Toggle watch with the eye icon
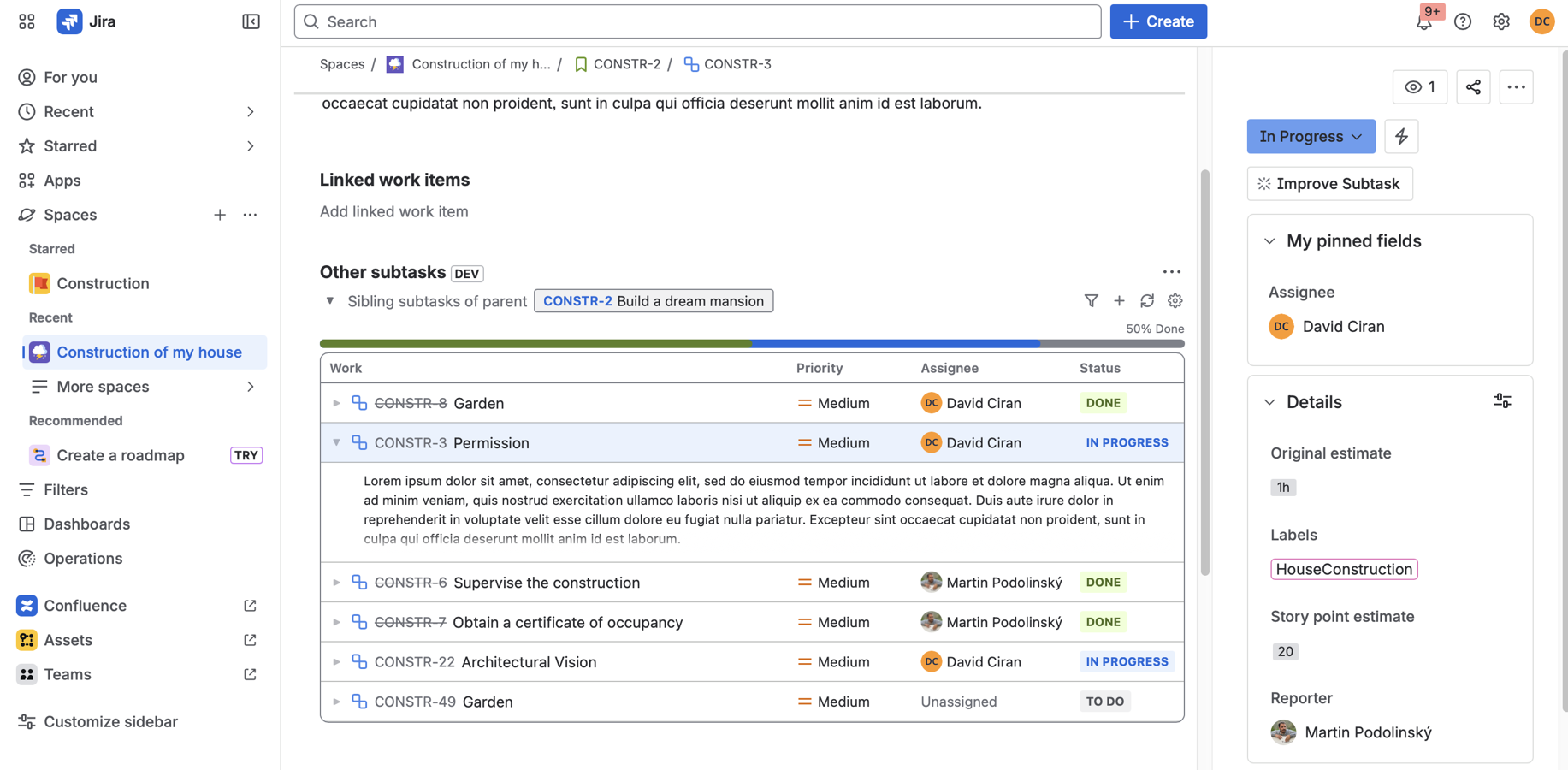The image size is (1568, 770). pos(1420,86)
